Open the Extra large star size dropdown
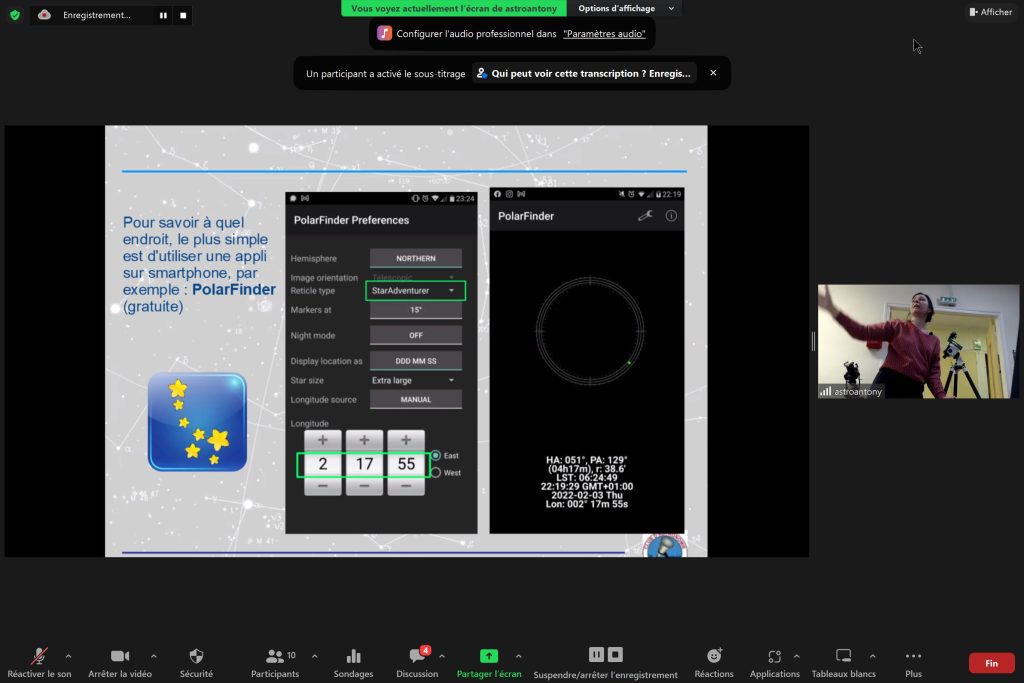This screenshot has width=1024, height=683. tap(415, 380)
